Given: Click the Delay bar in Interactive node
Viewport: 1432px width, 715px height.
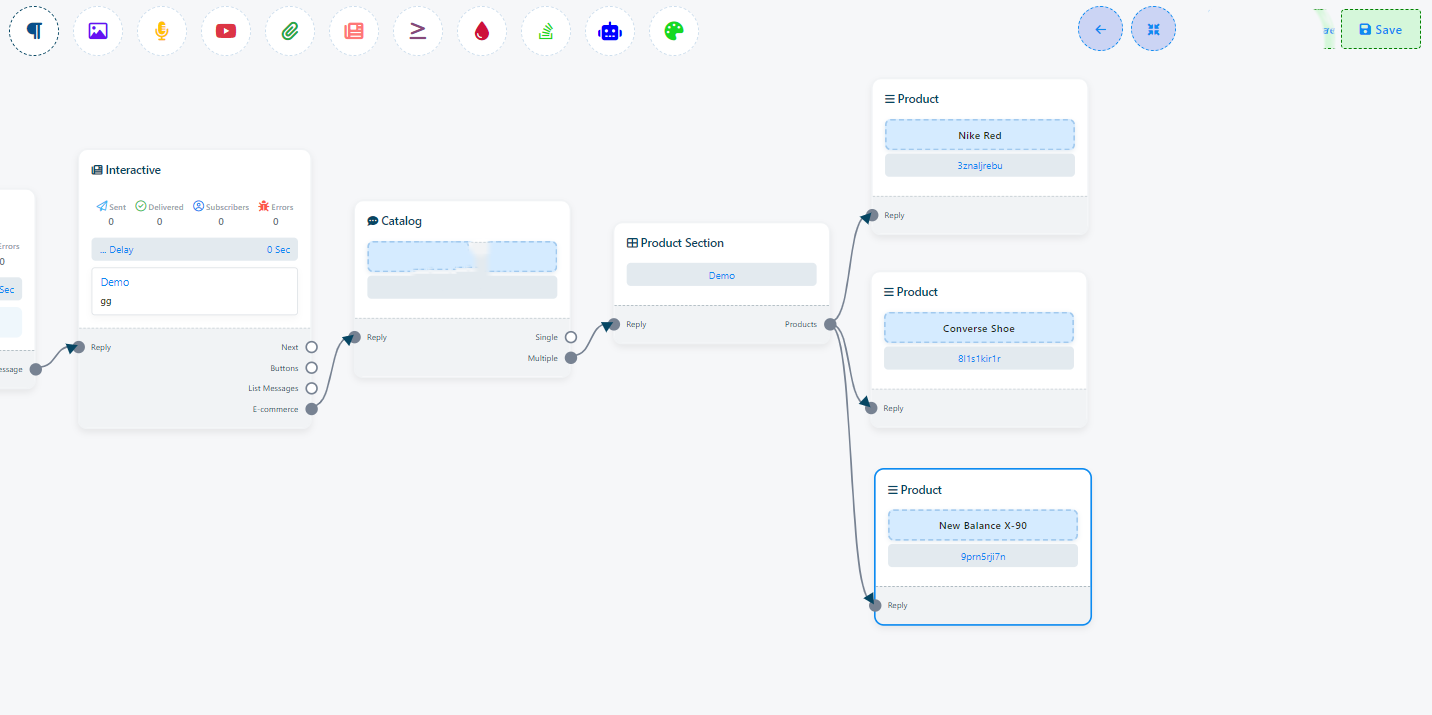Looking at the screenshot, I should pos(194,249).
